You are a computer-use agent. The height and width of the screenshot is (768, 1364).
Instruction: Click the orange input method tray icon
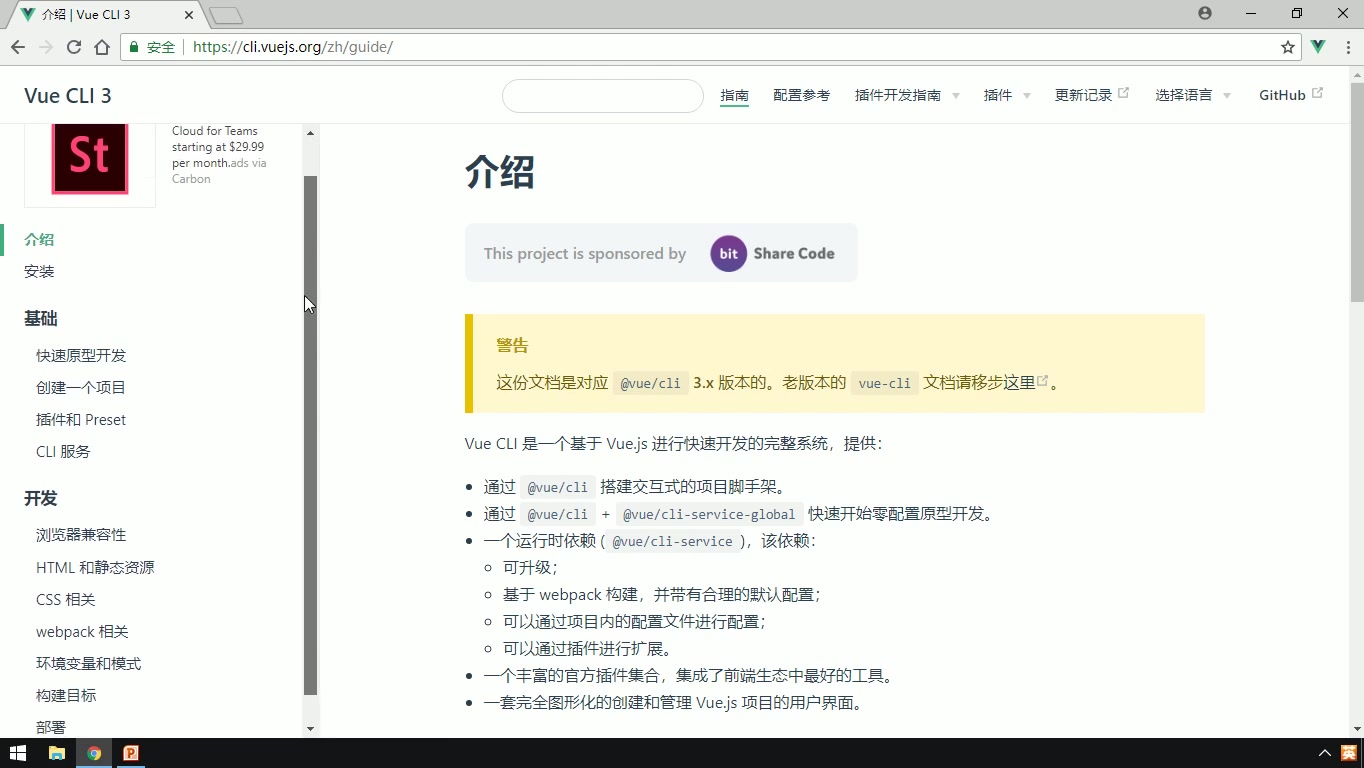pyautogui.click(x=1349, y=753)
